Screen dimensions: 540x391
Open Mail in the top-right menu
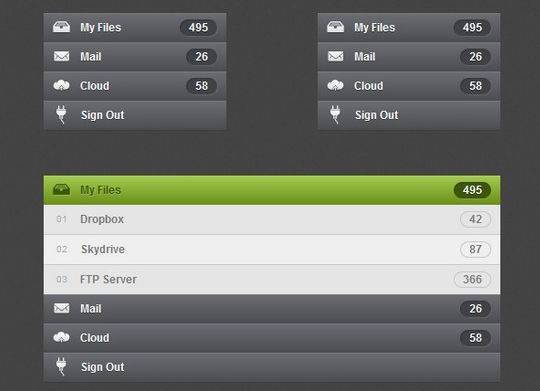[x=409, y=56]
